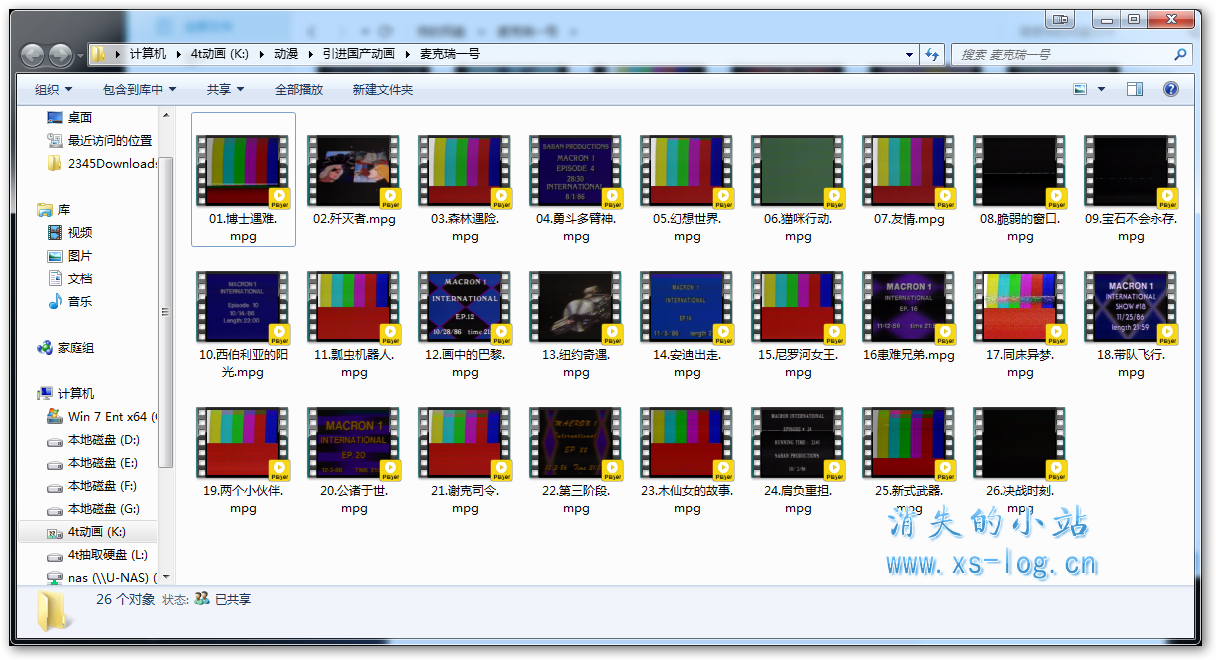
Task: Select the 16患难兄弟.mpg video file
Action: pos(909,315)
